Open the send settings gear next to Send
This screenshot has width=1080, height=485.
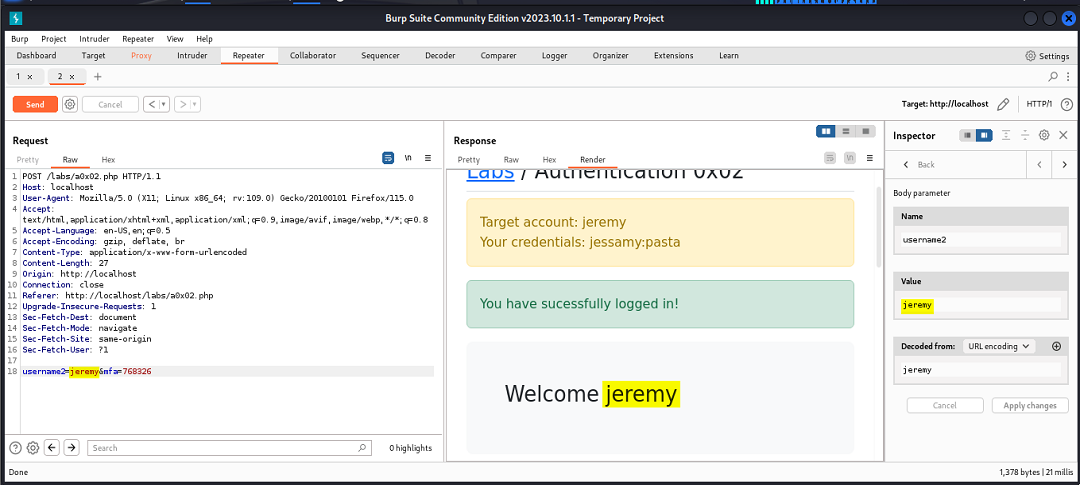pos(70,105)
